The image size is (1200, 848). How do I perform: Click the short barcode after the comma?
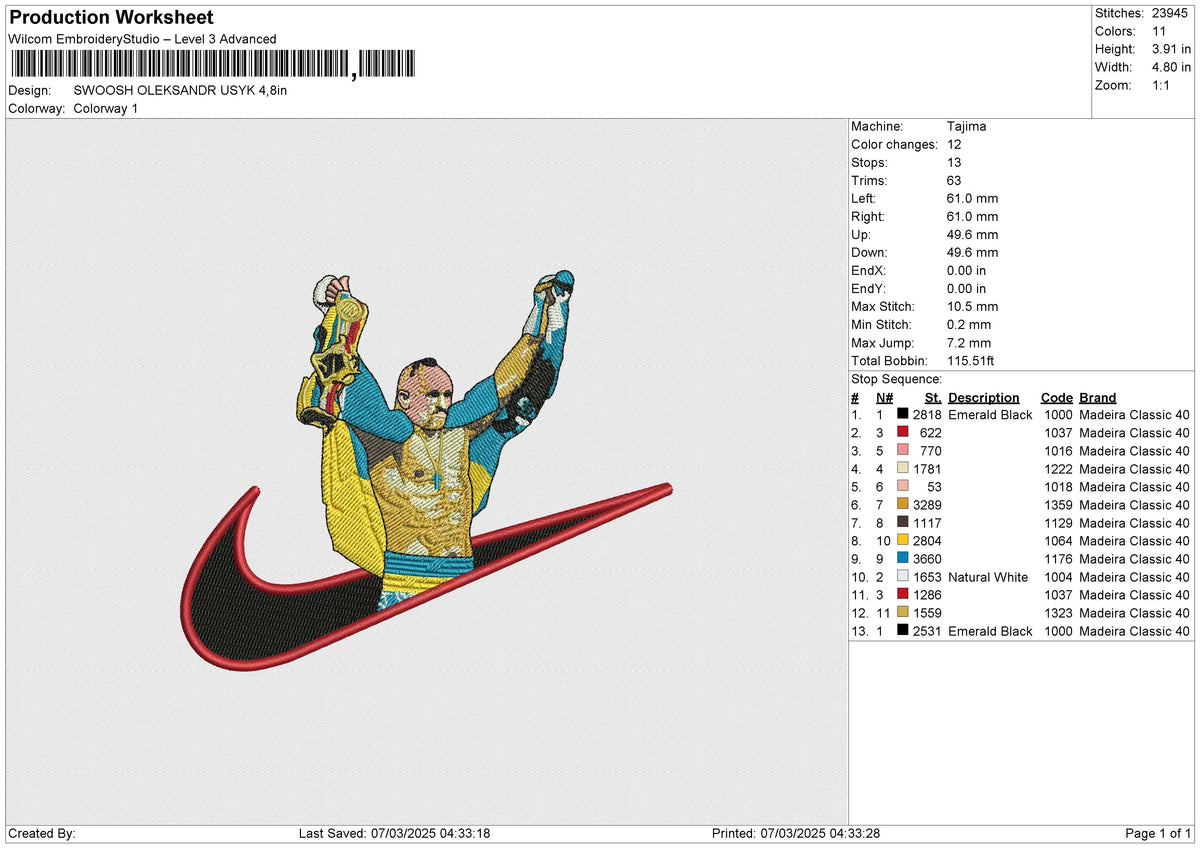pyautogui.click(x=385, y=65)
